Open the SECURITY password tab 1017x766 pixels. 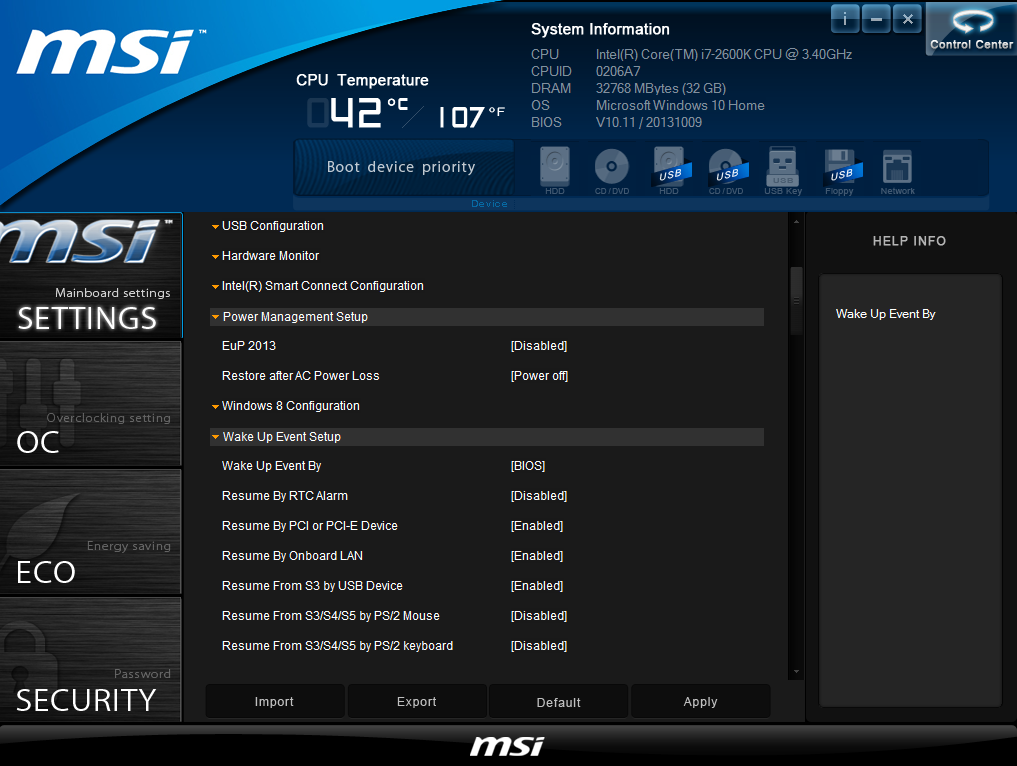91,660
